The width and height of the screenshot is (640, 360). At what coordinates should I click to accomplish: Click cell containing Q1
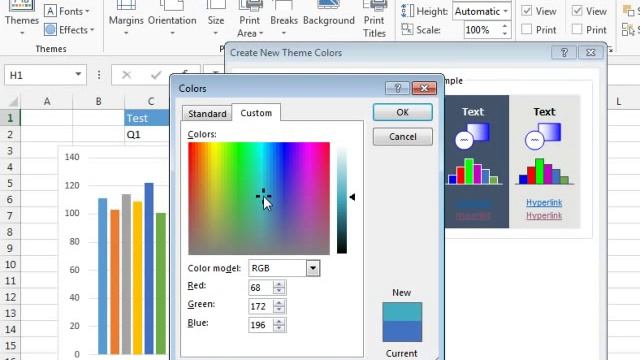(147, 134)
